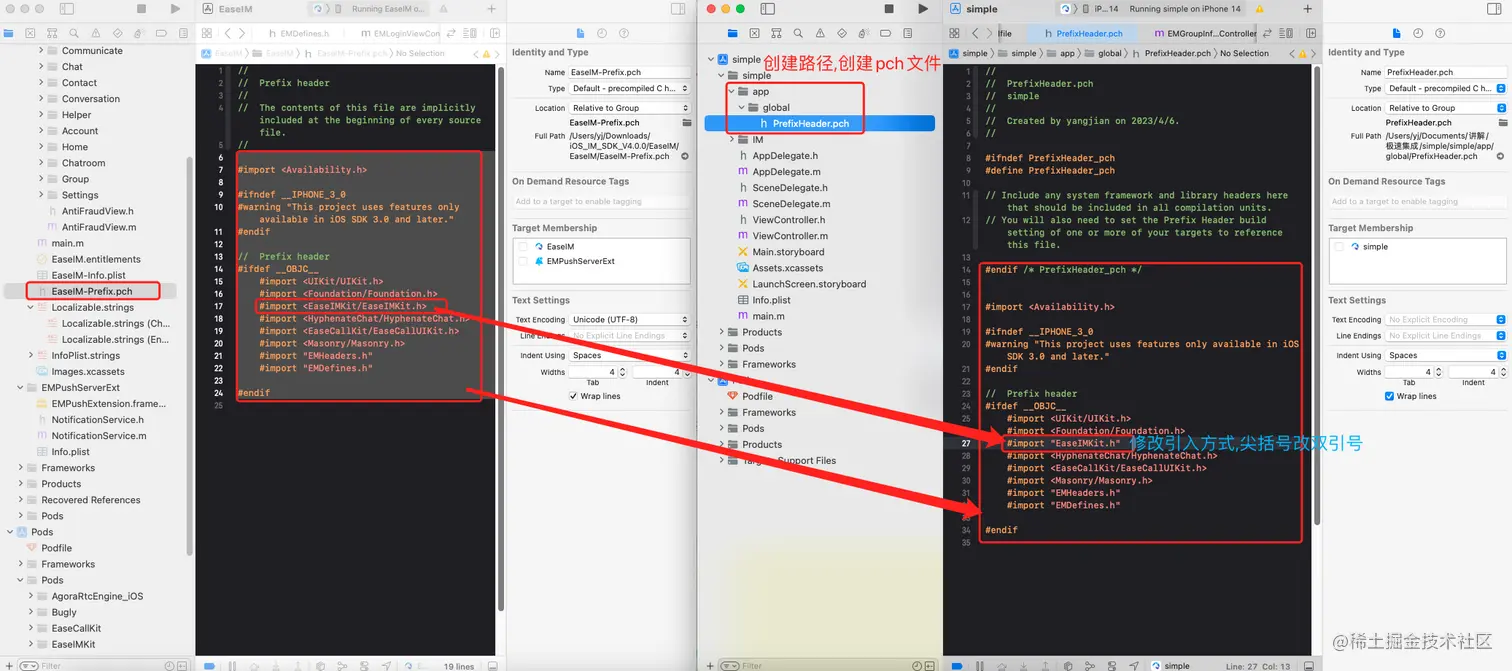This screenshot has width=1512, height=671.
Task: Switch to the PrefixHeader.pch editor tab
Action: tap(1082, 34)
